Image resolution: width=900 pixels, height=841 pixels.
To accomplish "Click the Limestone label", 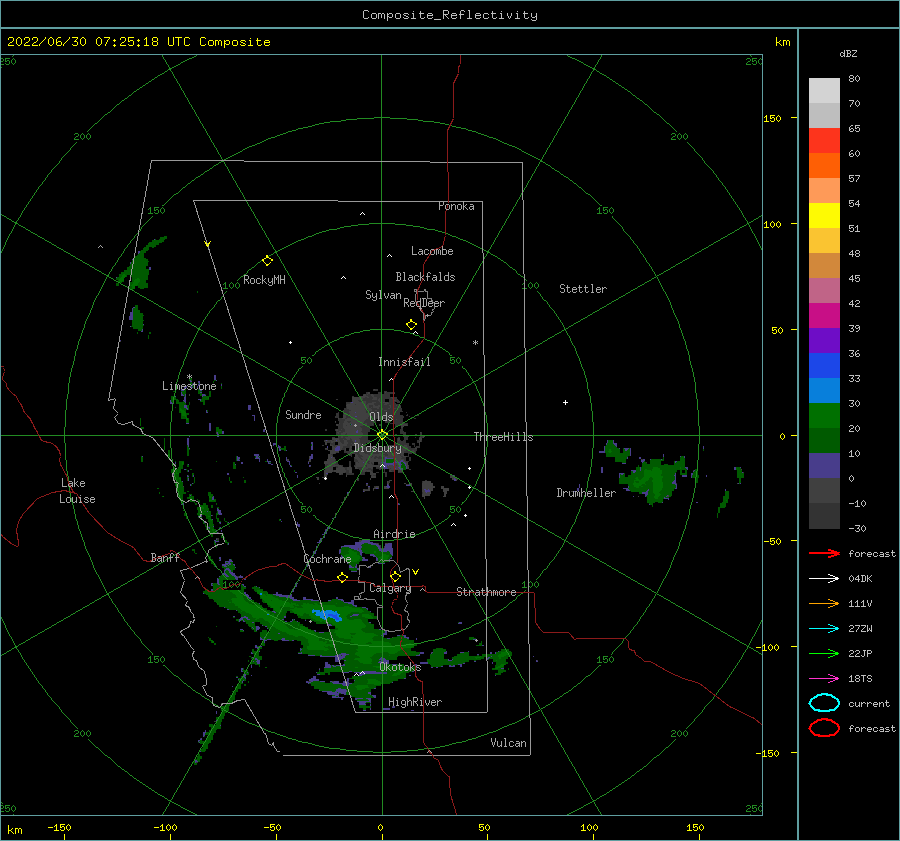I will tap(189, 386).
